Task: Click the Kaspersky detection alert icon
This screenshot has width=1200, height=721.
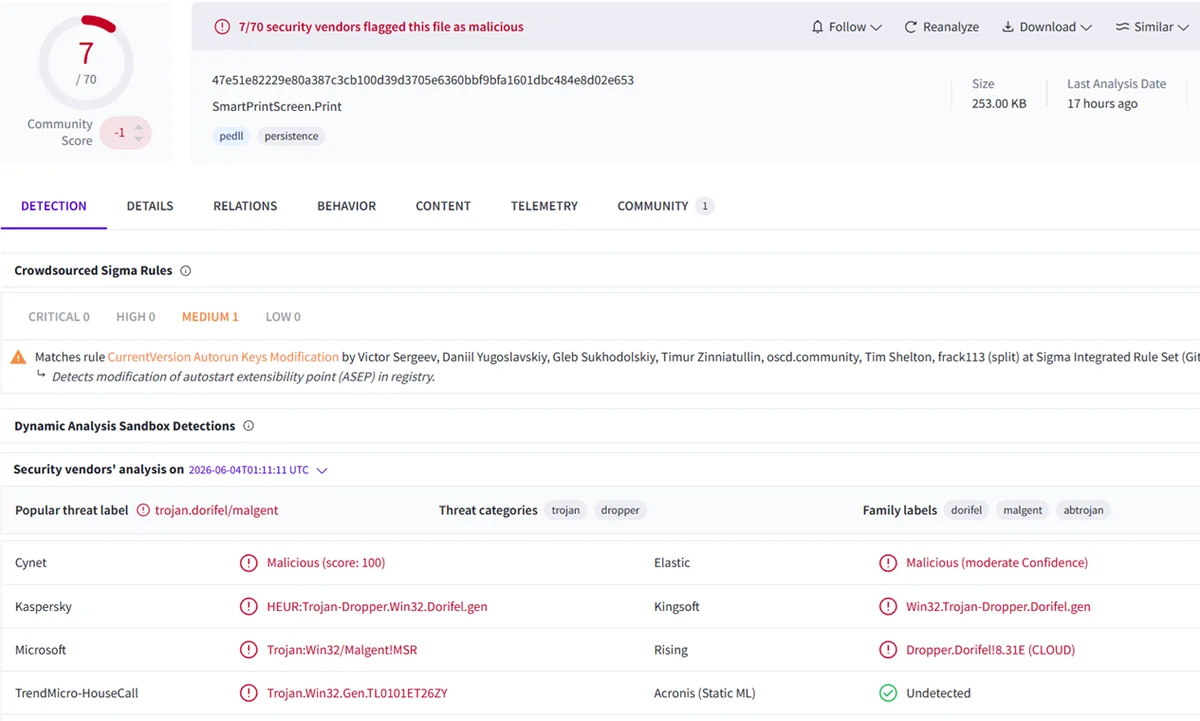Action: tap(249, 606)
